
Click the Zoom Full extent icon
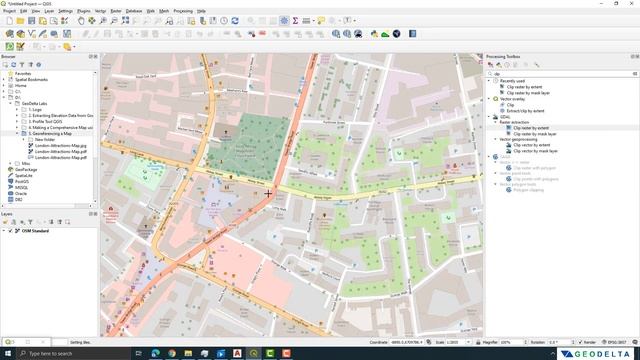[x=125, y=21]
